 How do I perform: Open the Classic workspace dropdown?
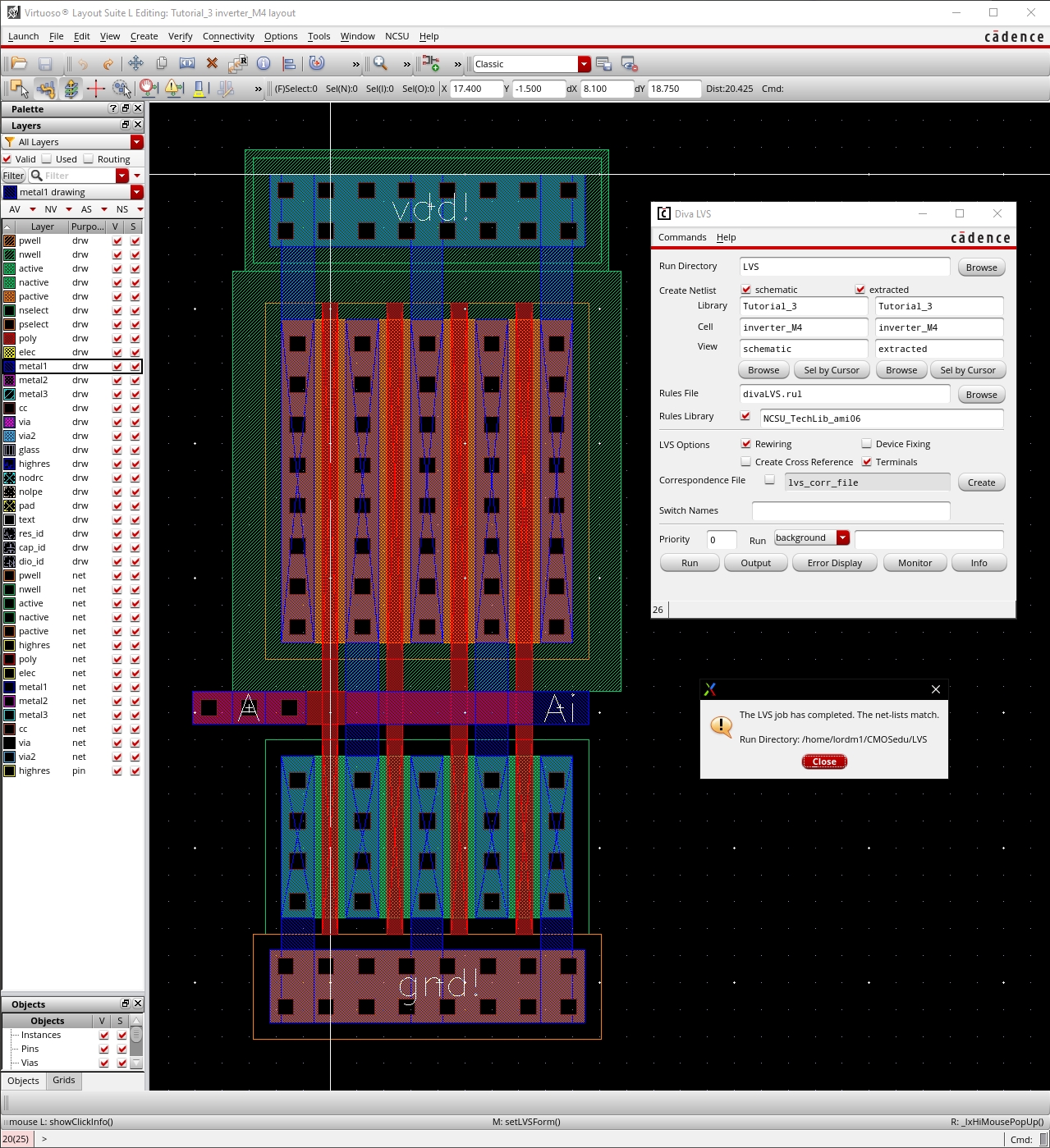point(584,64)
